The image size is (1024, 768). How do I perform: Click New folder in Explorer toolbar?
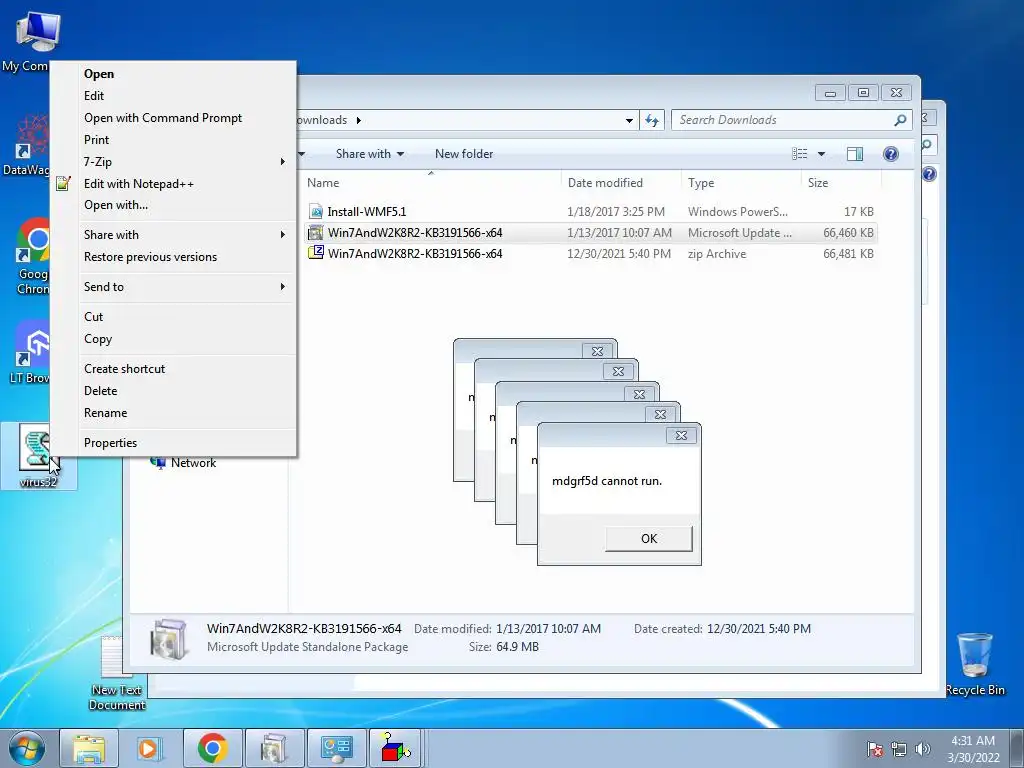tap(464, 154)
